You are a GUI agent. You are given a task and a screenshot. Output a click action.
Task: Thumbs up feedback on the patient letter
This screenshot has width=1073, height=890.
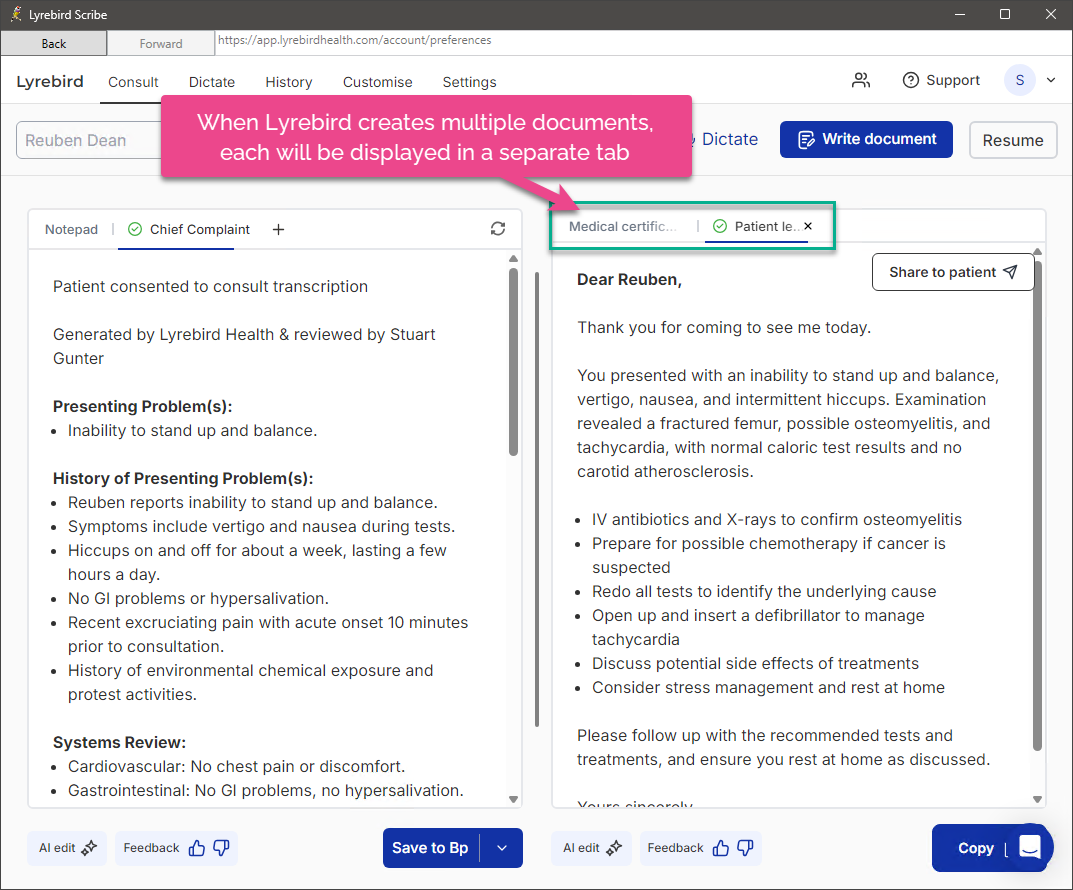coord(721,848)
